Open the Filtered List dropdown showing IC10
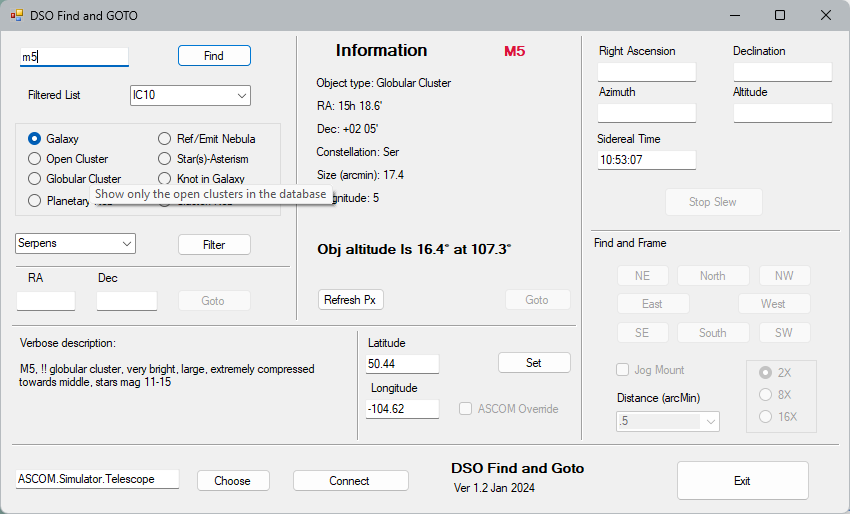Screen dimensions: 850x514 (x=190, y=95)
